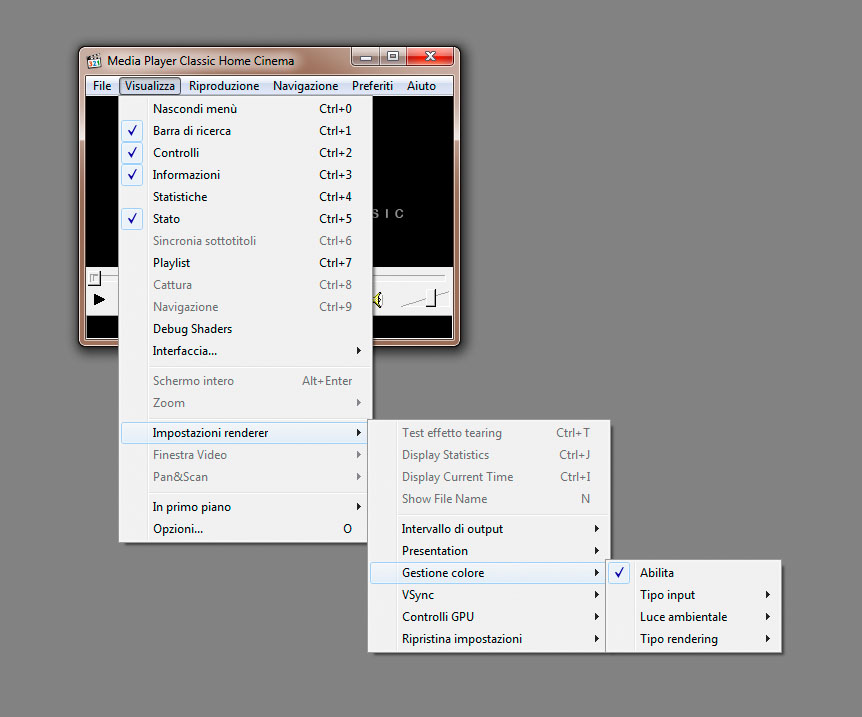The height and width of the screenshot is (717, 862).
Task: Maximize the Media Player Classic window
Action: (393, 57)
